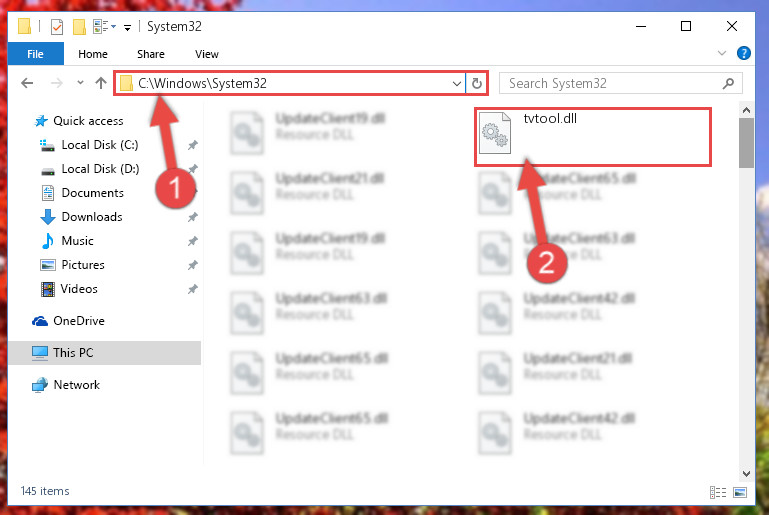Click New folder icon in title bar toolbar
The height and width of the screenshot is (515, 769).
79,26
